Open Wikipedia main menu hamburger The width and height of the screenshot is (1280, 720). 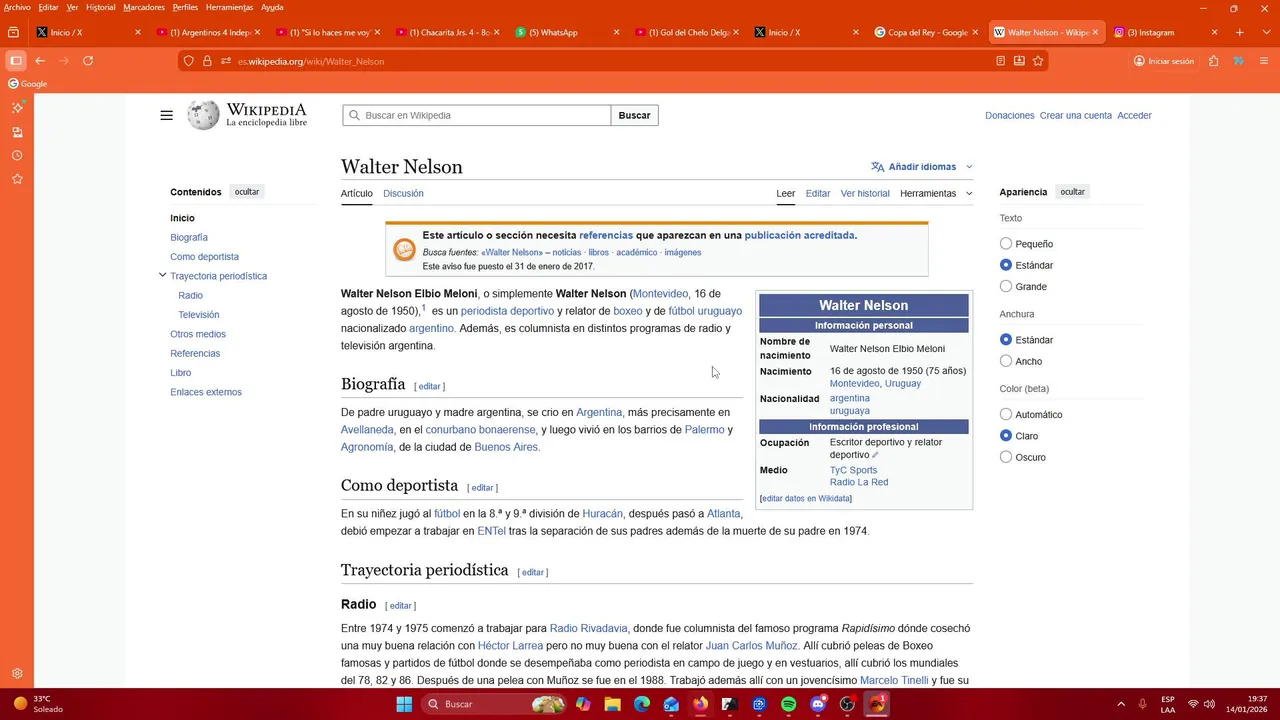[x=166, y=115]
